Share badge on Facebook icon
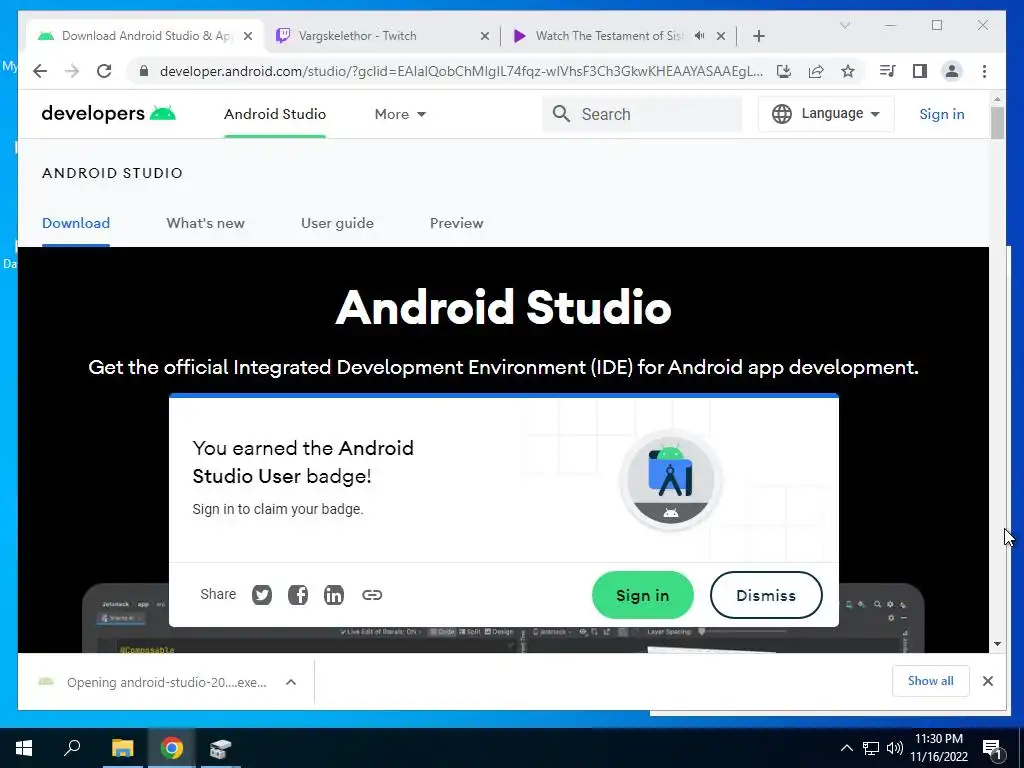The image size is (1024, 768). pos(298,595)
